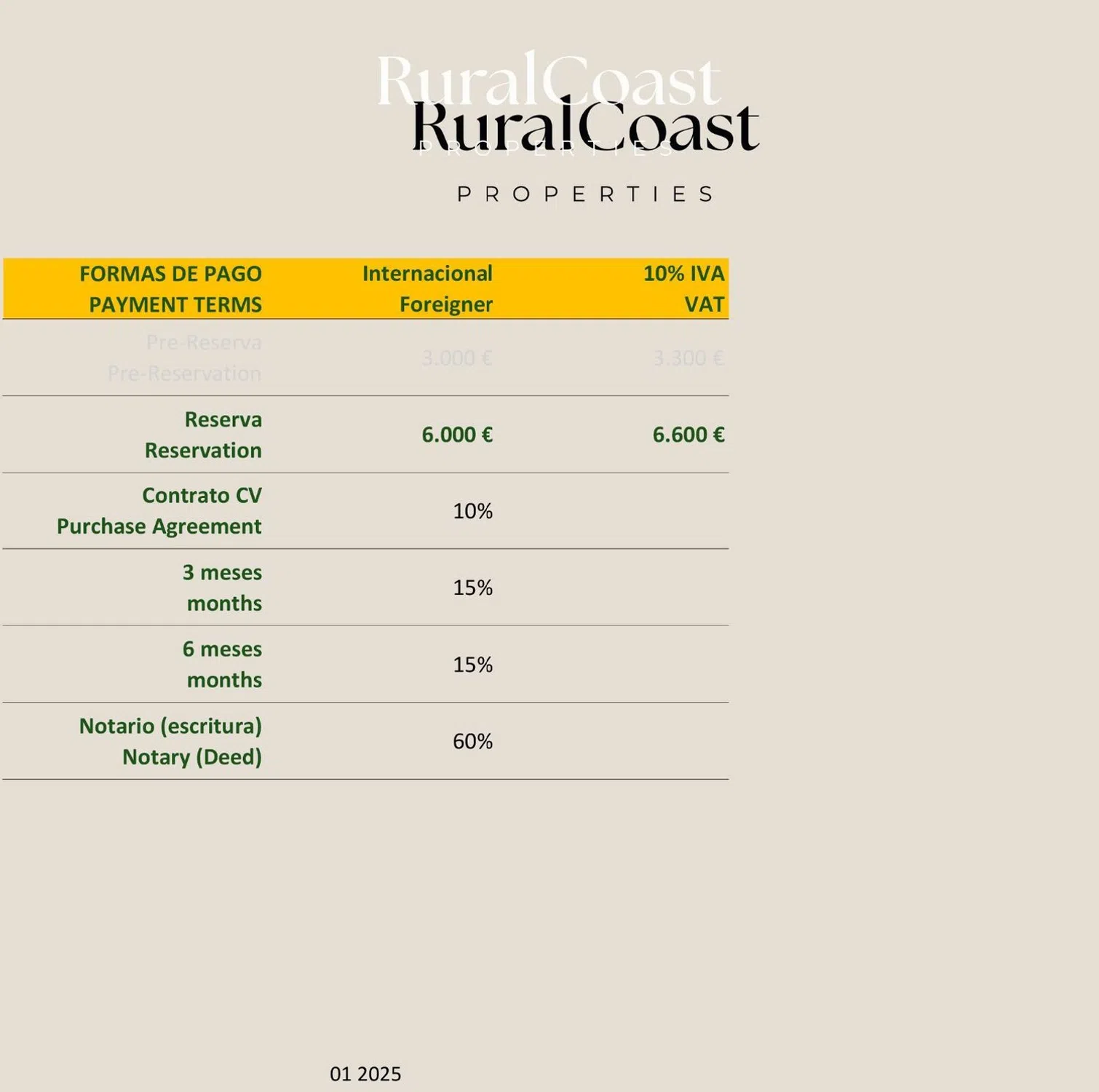Viewport: 1099px width, 1092px height.
Task: Select the FORMAS DE PAGO header cell
Action: coord(170,274)
